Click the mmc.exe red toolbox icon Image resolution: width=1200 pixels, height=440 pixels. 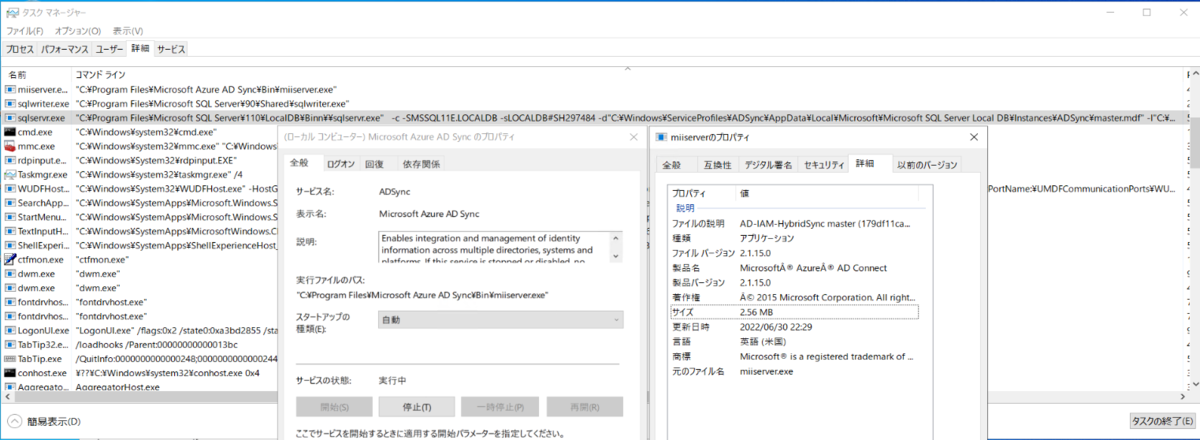click(10, 145)
